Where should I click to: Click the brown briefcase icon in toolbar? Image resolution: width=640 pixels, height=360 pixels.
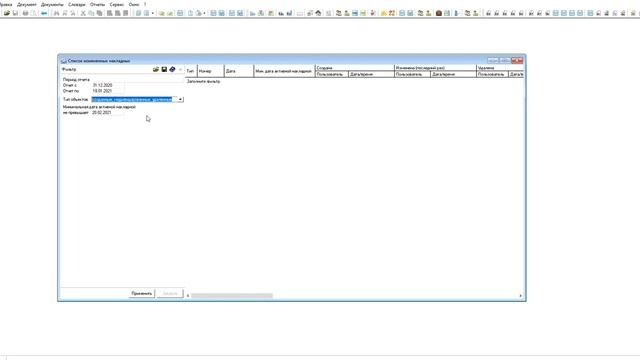[x=439, y=13]
